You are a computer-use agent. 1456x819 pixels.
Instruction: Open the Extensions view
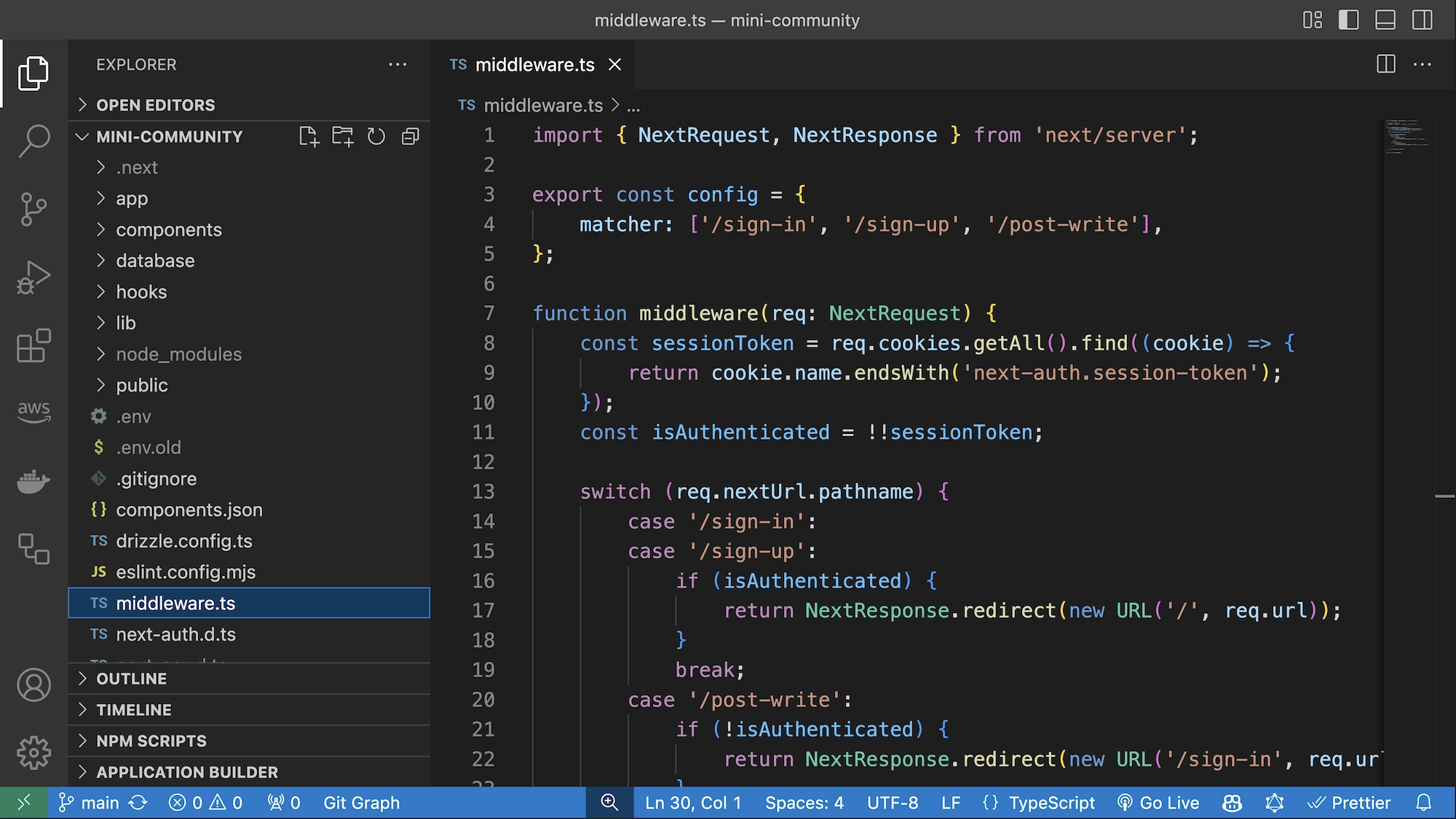[x=33, y=346]
